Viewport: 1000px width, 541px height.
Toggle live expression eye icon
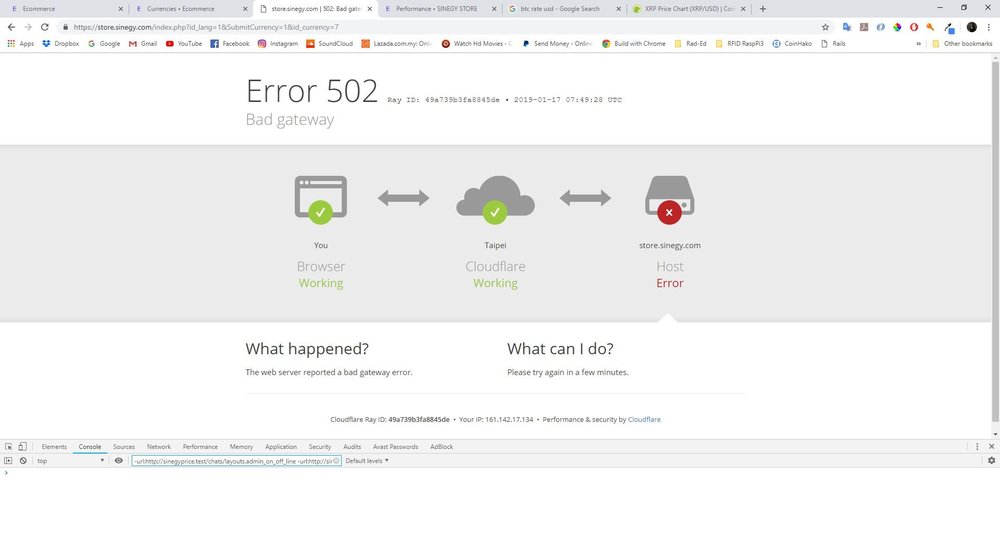pos(119,461)
